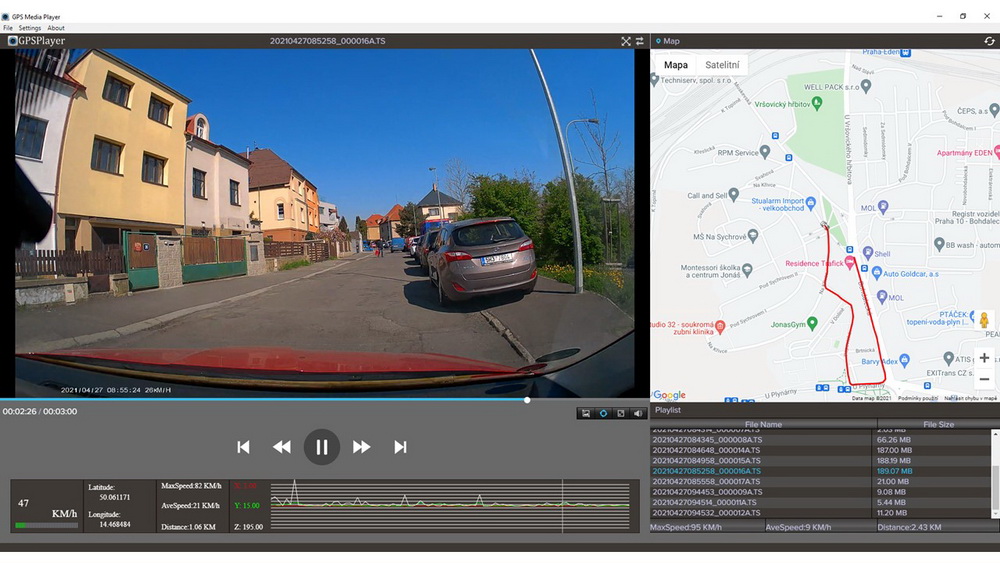Select file 20210427094453_000009A.TS
This screenshot has height=563, width=1000.
pyautogui.click(x=707, y=492)
